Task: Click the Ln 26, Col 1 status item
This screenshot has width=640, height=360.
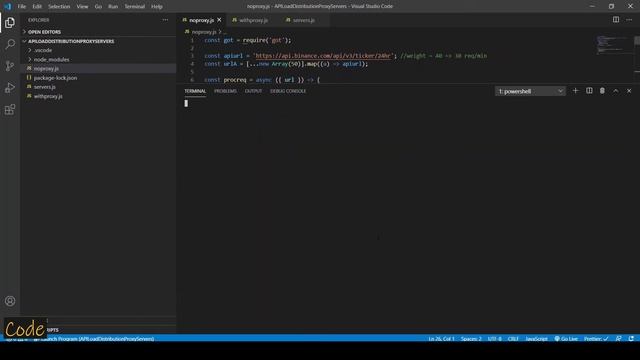Action: point(441,339)
